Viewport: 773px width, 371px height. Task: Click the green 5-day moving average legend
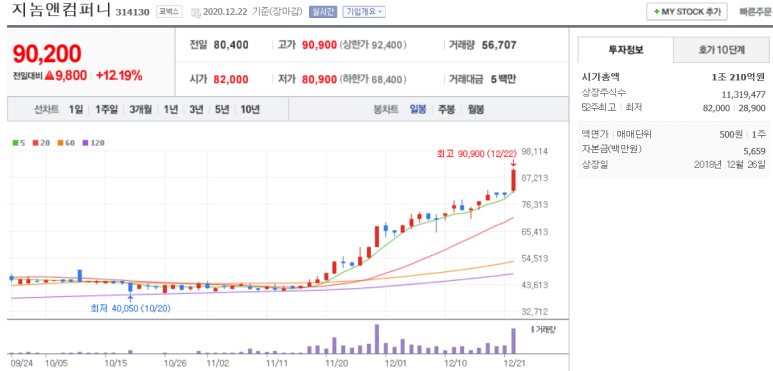pyautogui.click(x=18, y=143)
